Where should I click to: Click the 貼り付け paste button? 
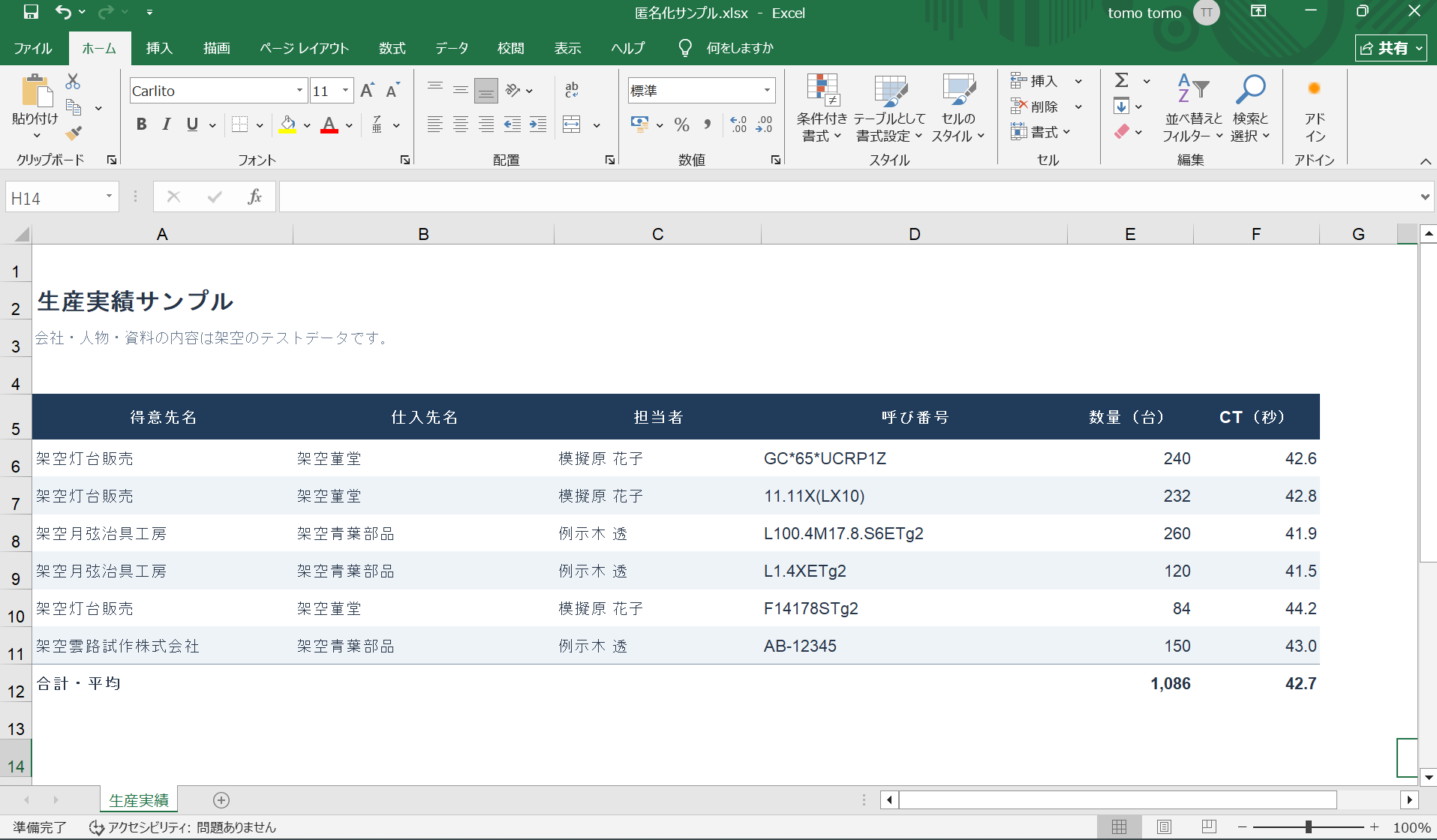(35, 106)
